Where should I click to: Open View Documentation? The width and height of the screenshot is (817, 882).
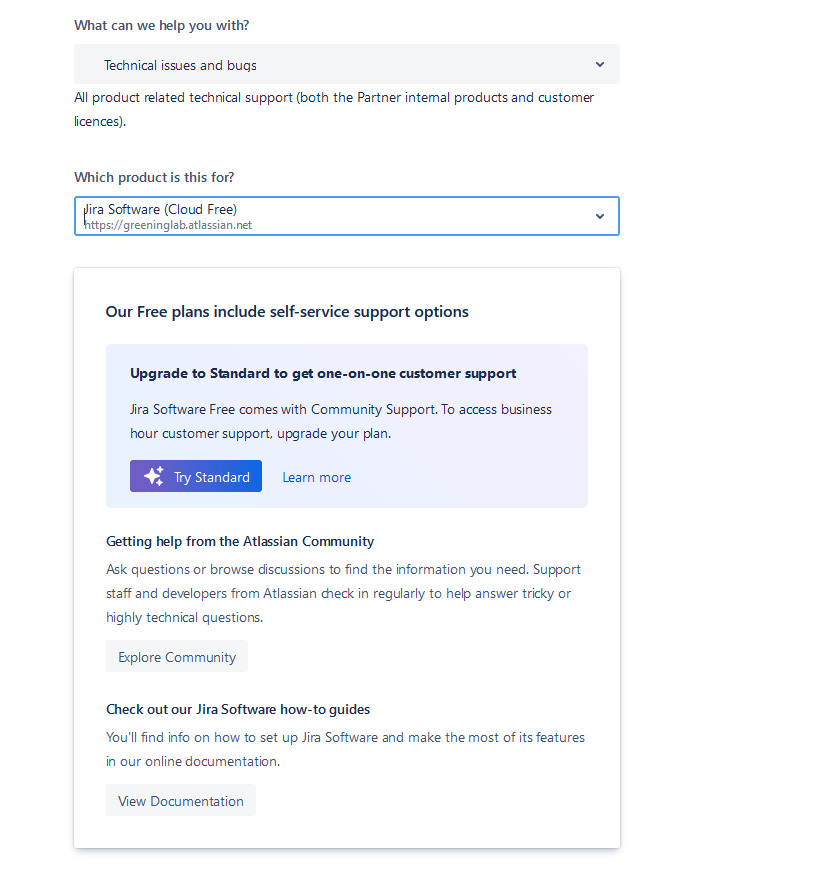point(181,800)
